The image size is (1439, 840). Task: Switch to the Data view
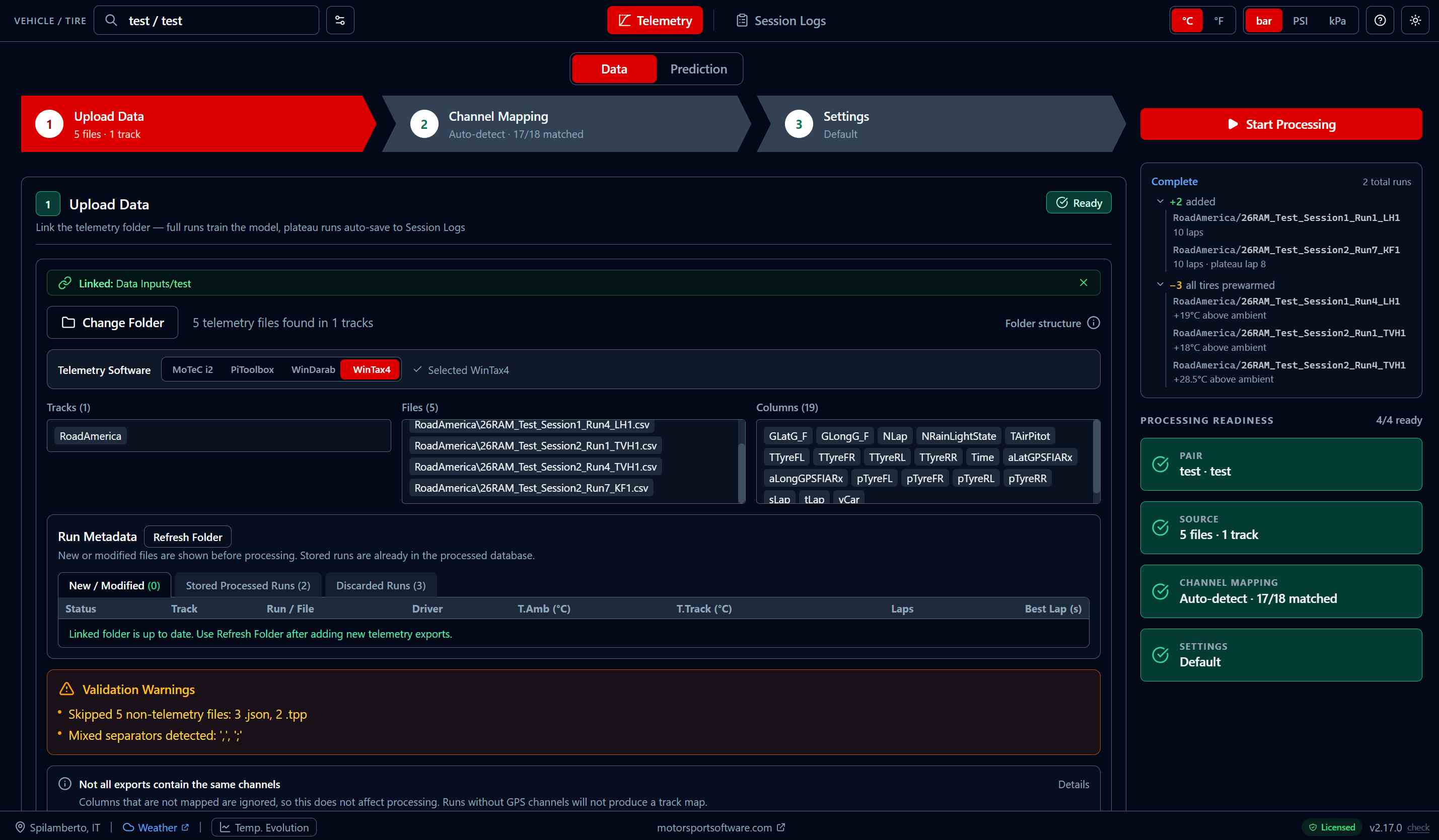[x=614, y=69]
